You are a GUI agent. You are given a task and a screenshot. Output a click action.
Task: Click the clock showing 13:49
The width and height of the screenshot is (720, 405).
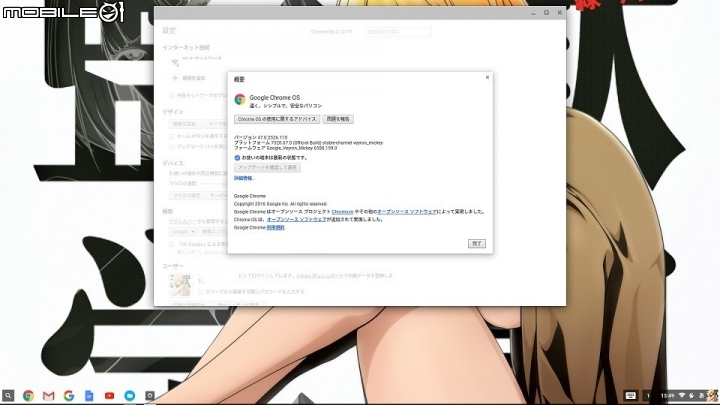tap(667, 395)
